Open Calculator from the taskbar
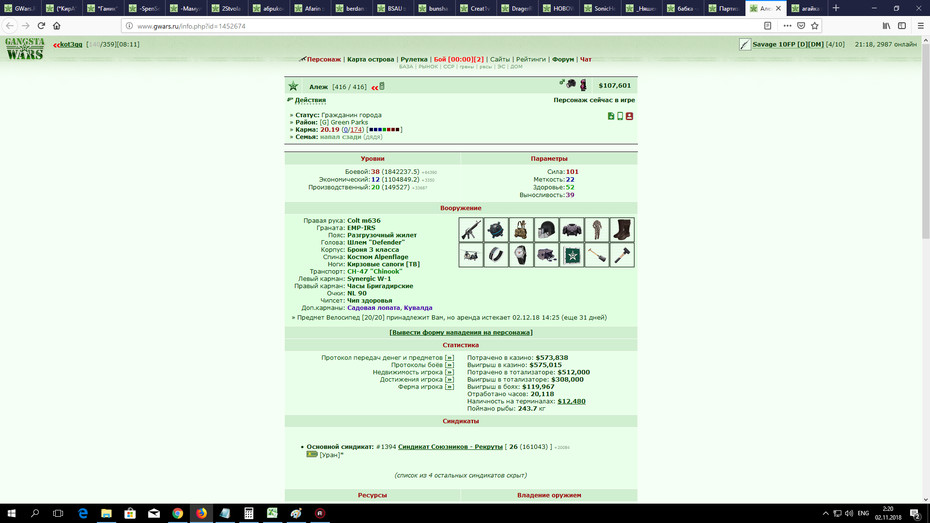Screen dimensions: 930x523 tap(249, 513)
